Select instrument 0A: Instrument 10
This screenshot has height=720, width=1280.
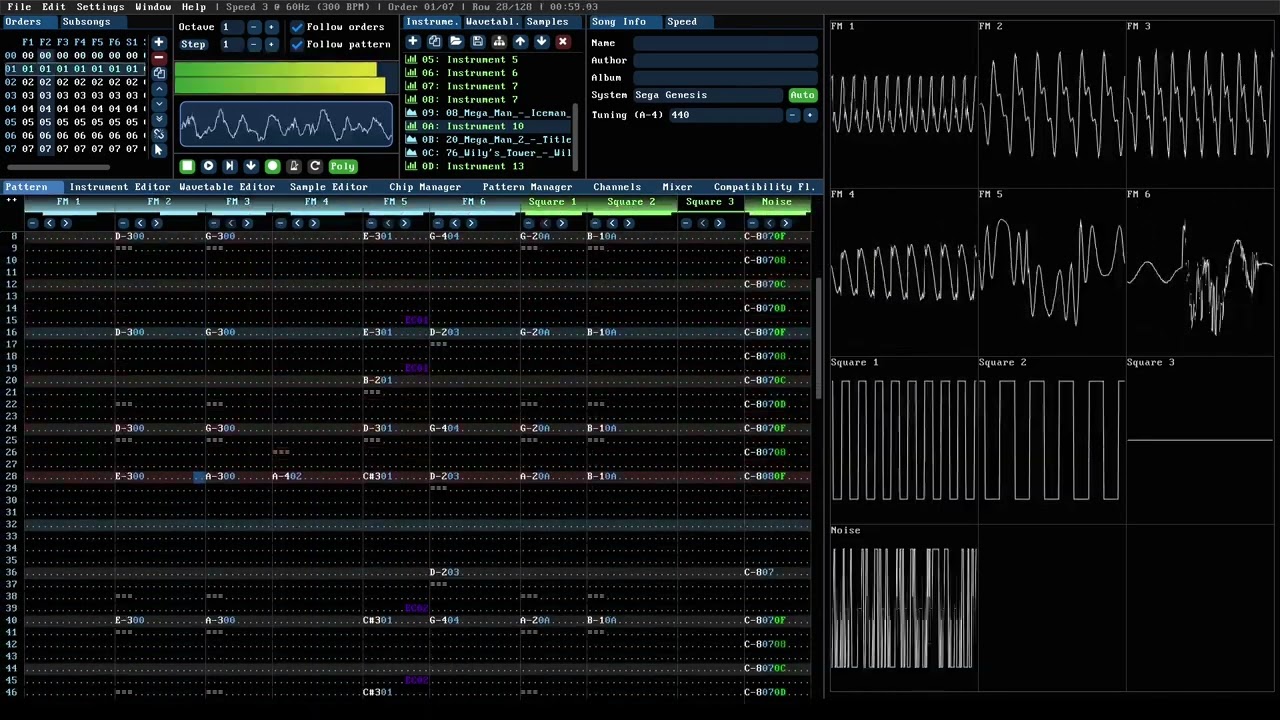click(x=488, y=126)
